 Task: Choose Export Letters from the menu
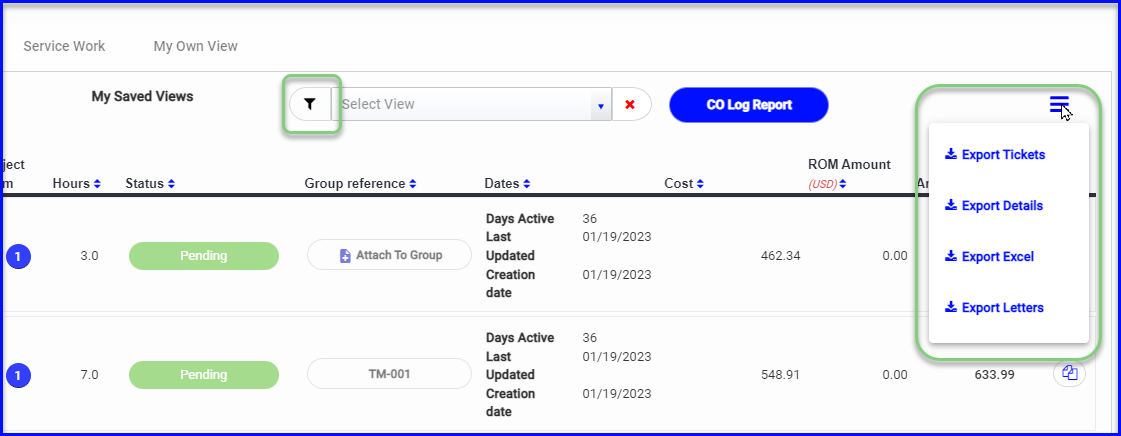click(994, 308)
